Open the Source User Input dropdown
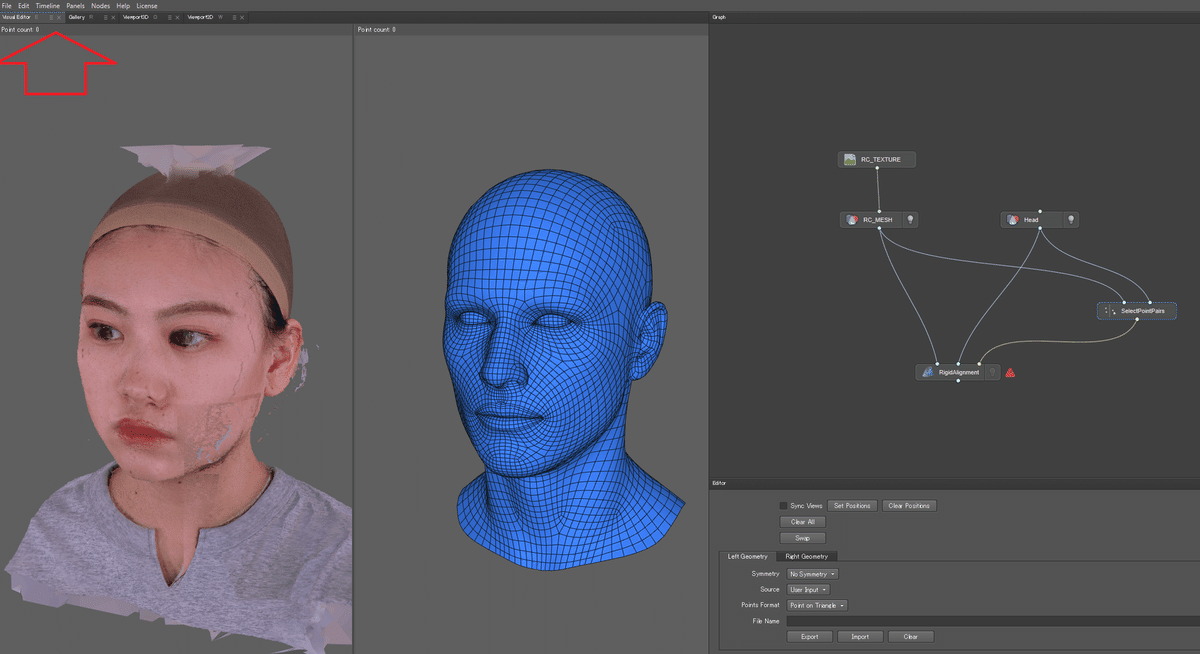The height and width of the screenshot is (654, 1200). coord(808,590)
